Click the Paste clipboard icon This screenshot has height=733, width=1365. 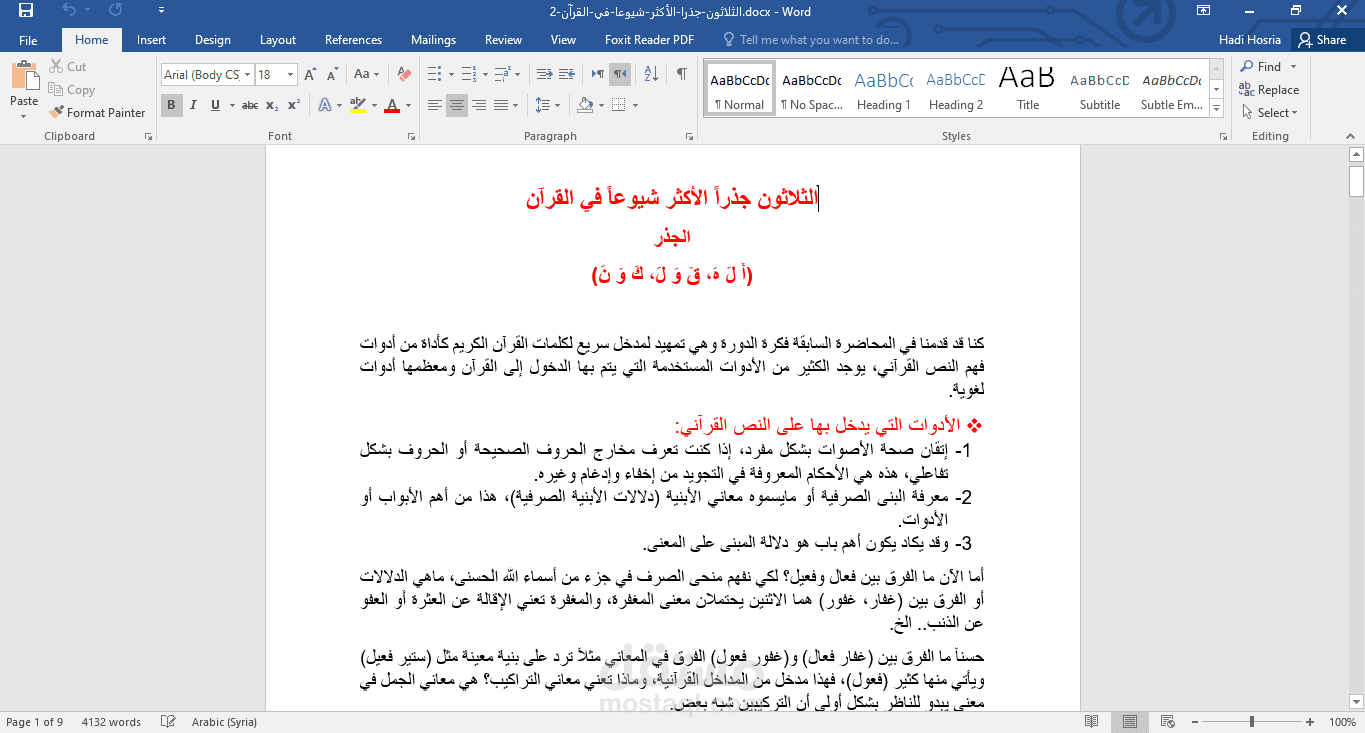point(24,76)
